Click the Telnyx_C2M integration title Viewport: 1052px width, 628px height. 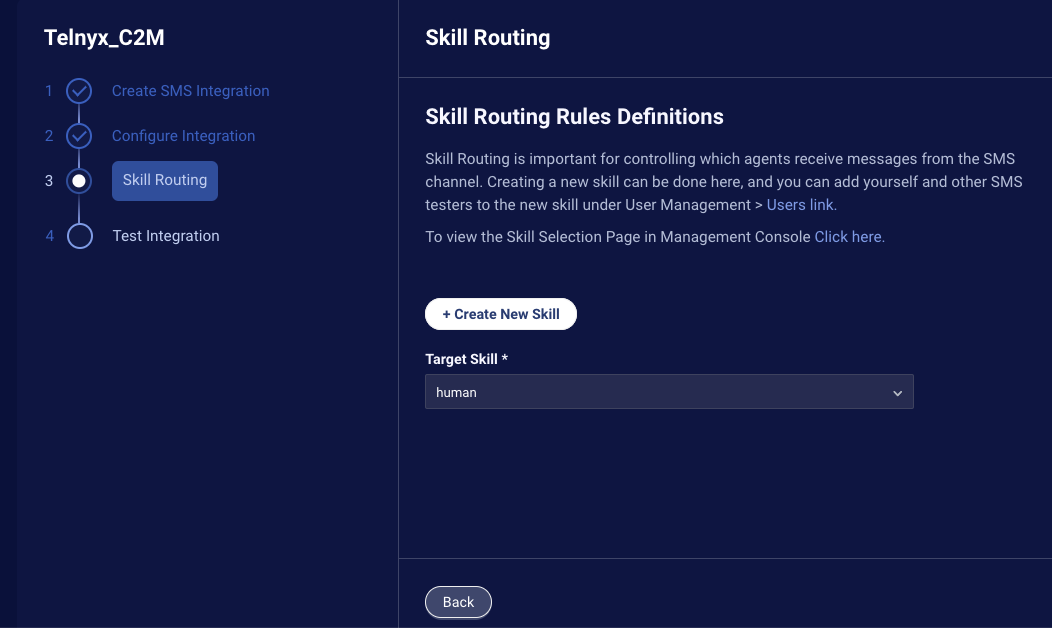point(104,38)
